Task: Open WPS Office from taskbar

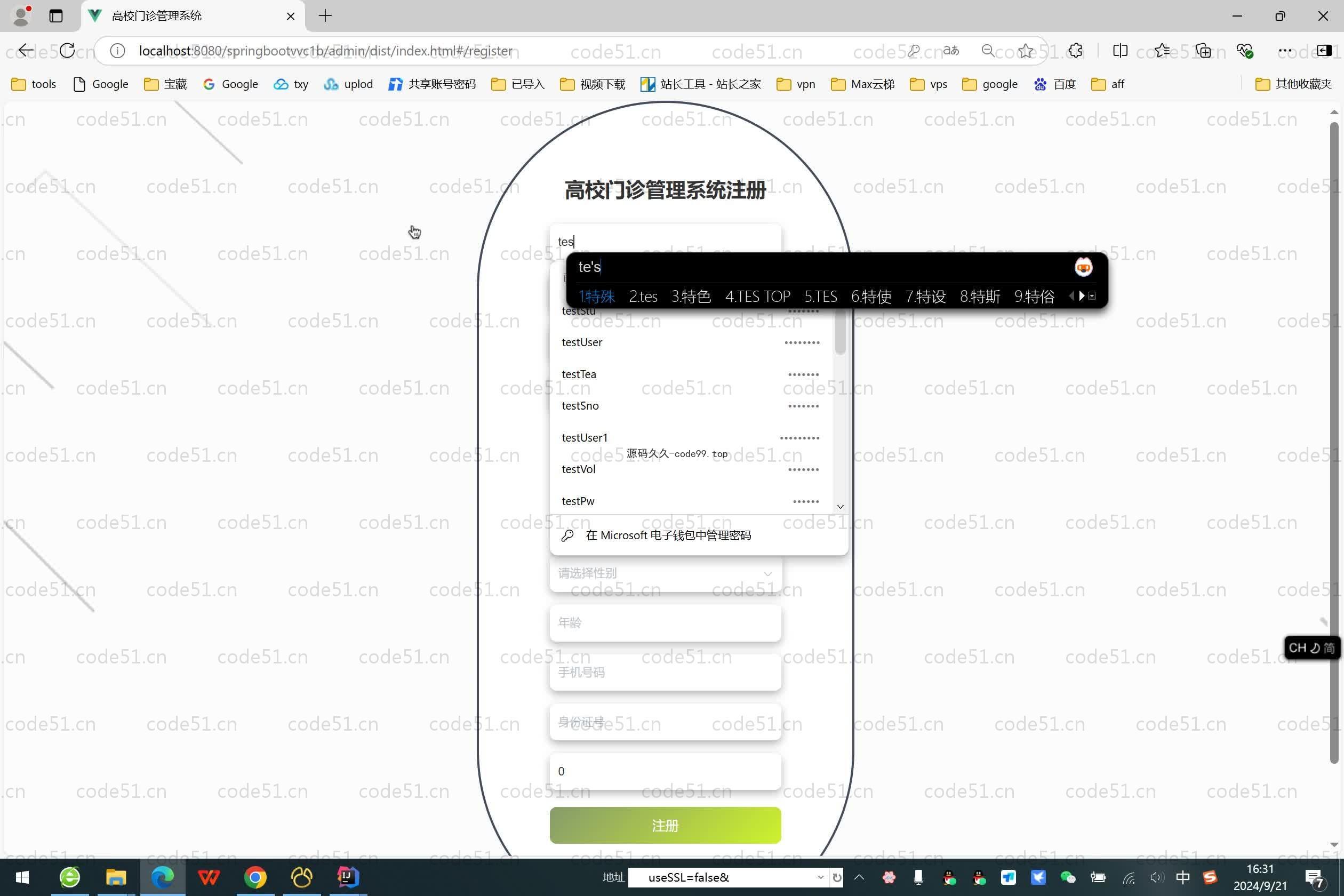Action: coord(209,877)
